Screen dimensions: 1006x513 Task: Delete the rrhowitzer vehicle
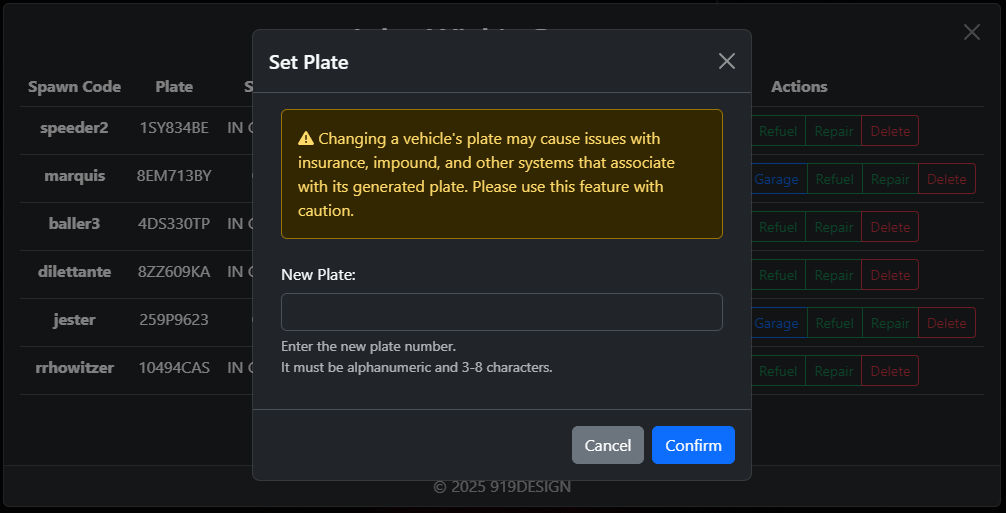(x=890, y=371)
